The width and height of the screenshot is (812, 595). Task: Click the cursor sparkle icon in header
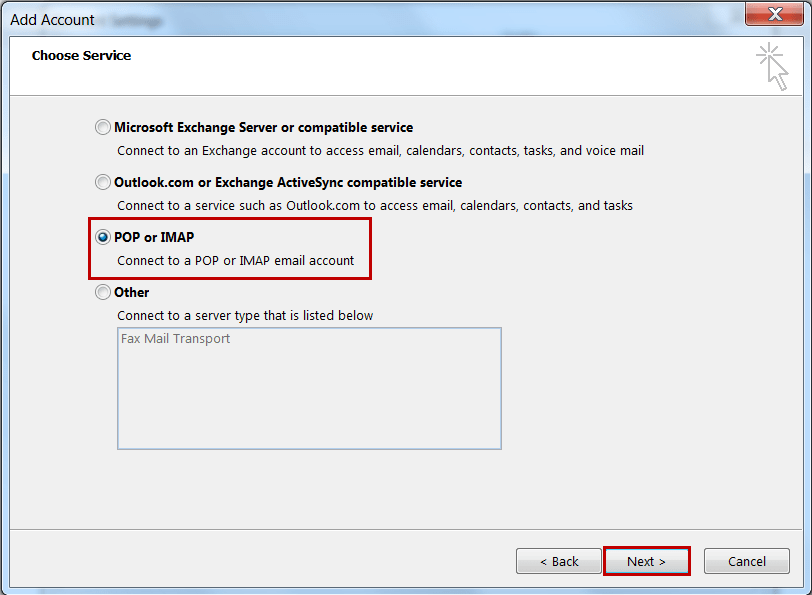tap(772, 66)
